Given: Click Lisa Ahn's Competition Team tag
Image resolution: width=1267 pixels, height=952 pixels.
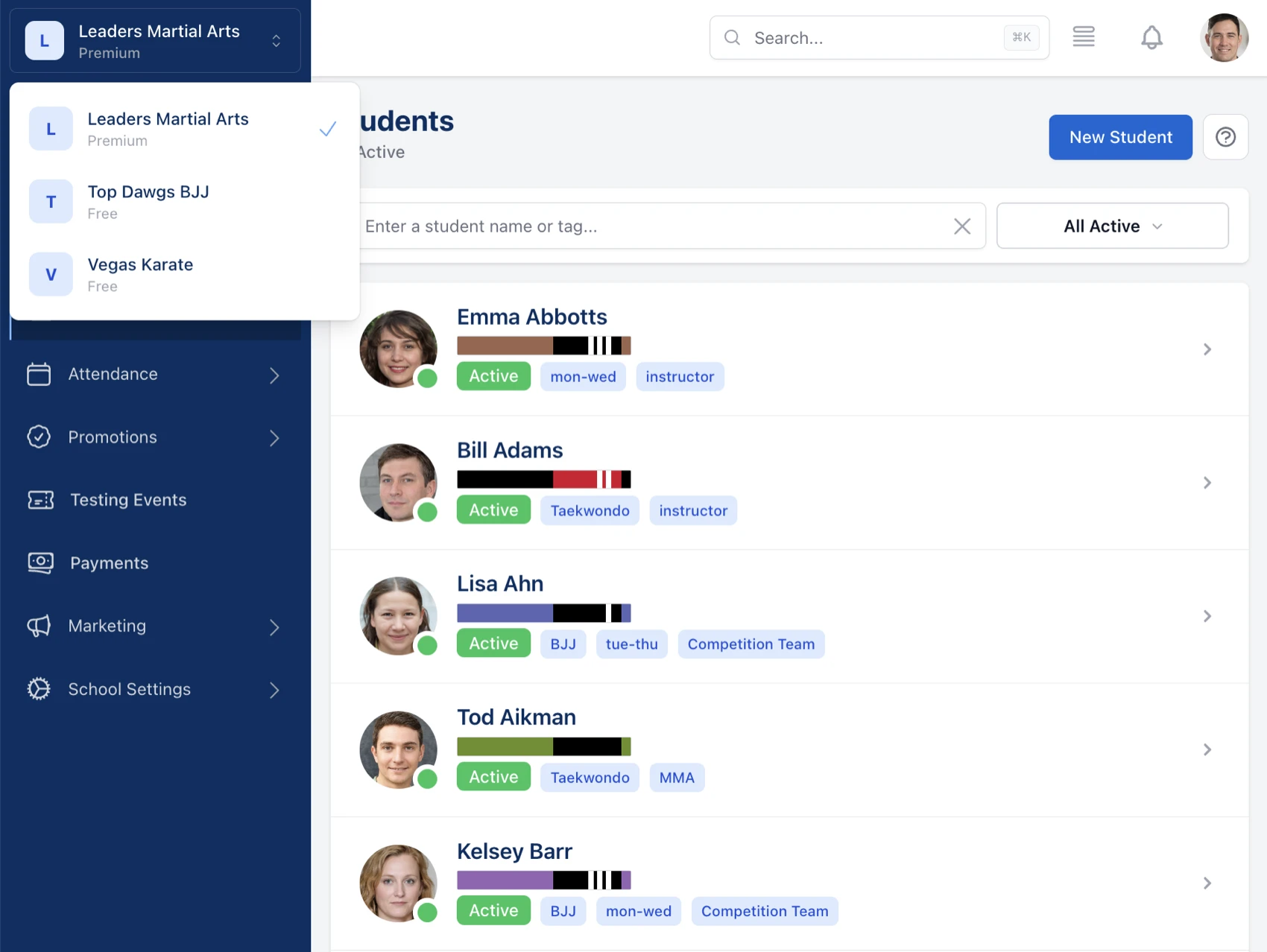Looking at the screenshot, I should tap(751, 644).
